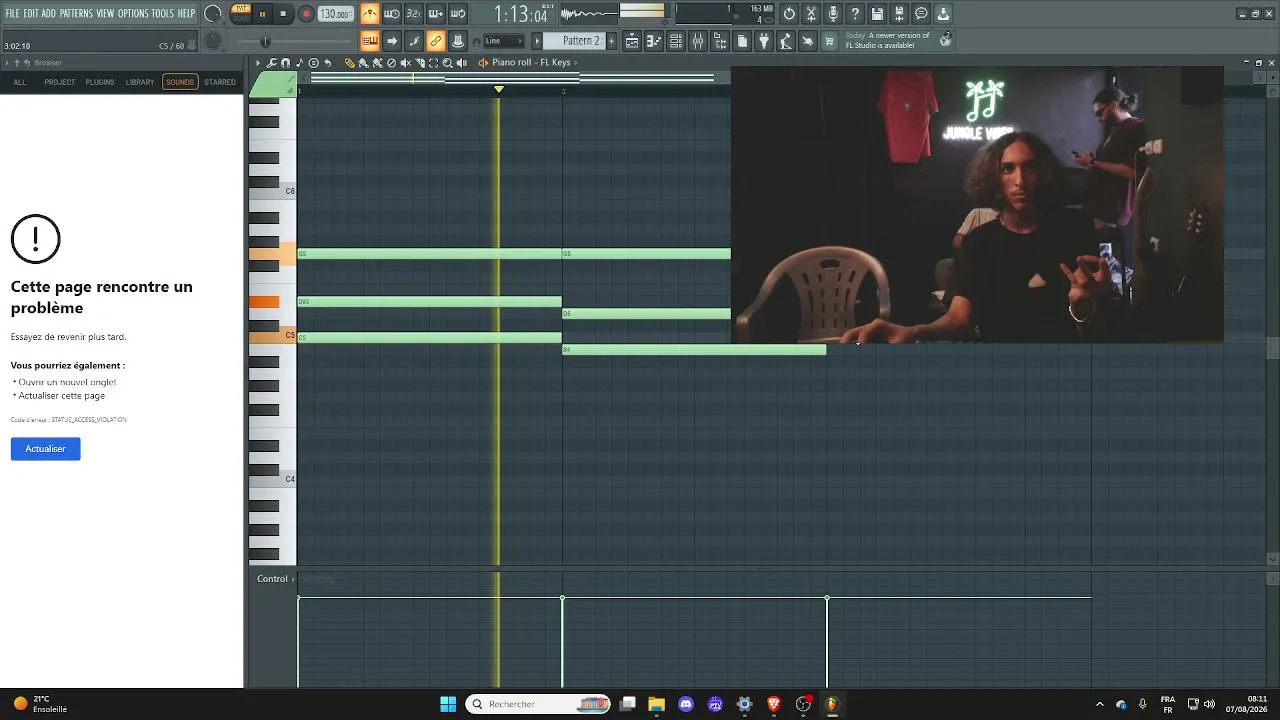Viewport: 1280px width, 720px height.
Task: Select the Zoom magnifier tool
Action: (448, 63)
